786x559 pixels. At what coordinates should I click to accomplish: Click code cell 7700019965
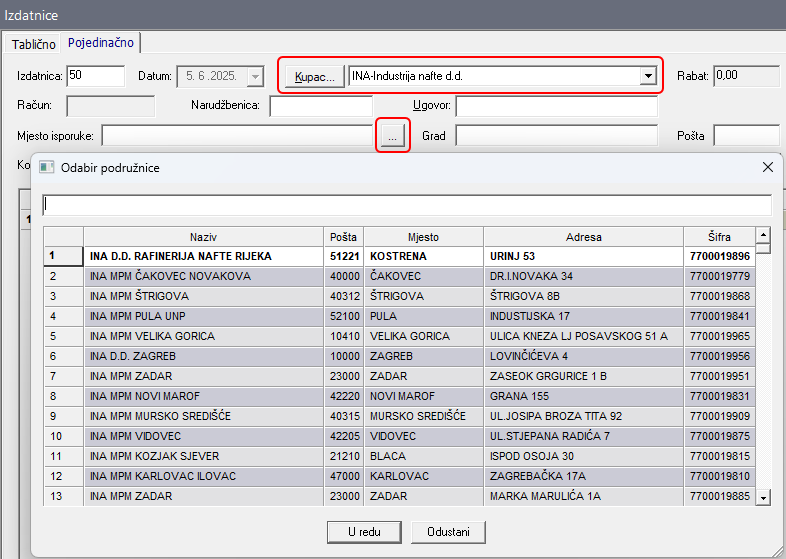[x=719, y=336]
